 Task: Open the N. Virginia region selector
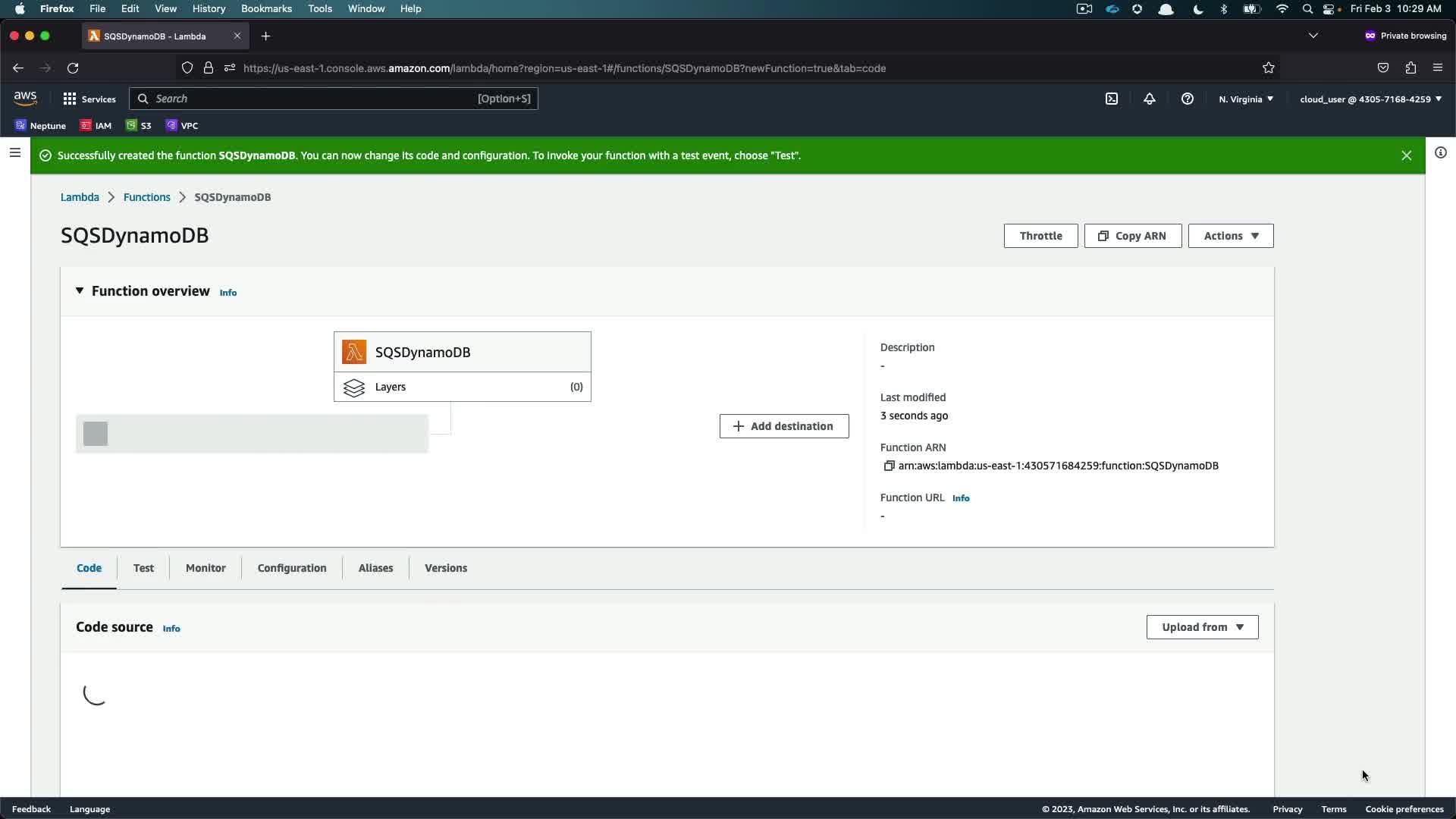[x=1246, y=99]
